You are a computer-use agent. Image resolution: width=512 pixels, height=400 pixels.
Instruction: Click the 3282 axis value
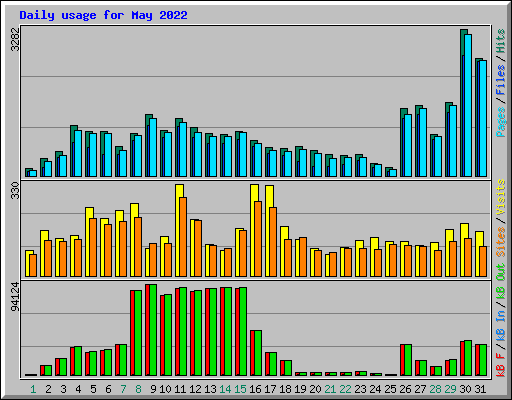pos(15,39)
